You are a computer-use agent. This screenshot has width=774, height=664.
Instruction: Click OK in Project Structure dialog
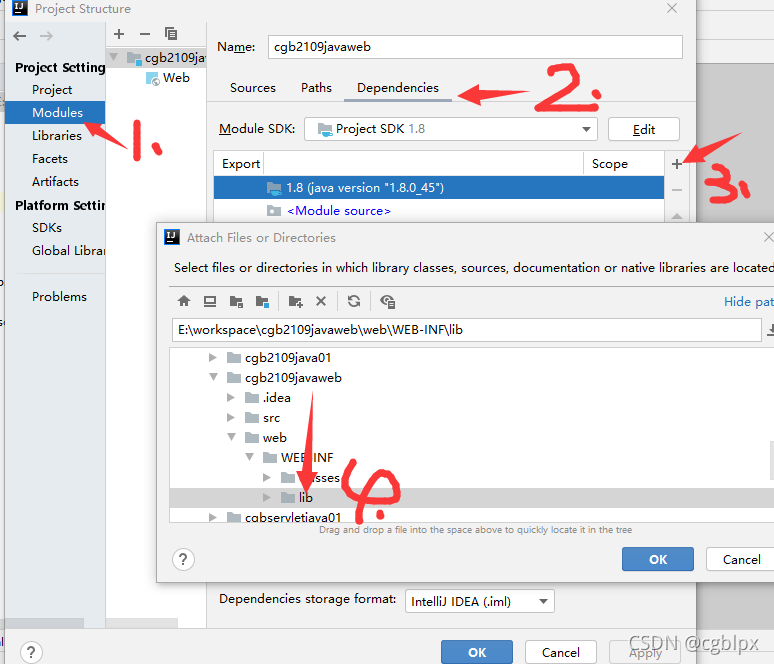pyautogui.click(x=477, y=652)
